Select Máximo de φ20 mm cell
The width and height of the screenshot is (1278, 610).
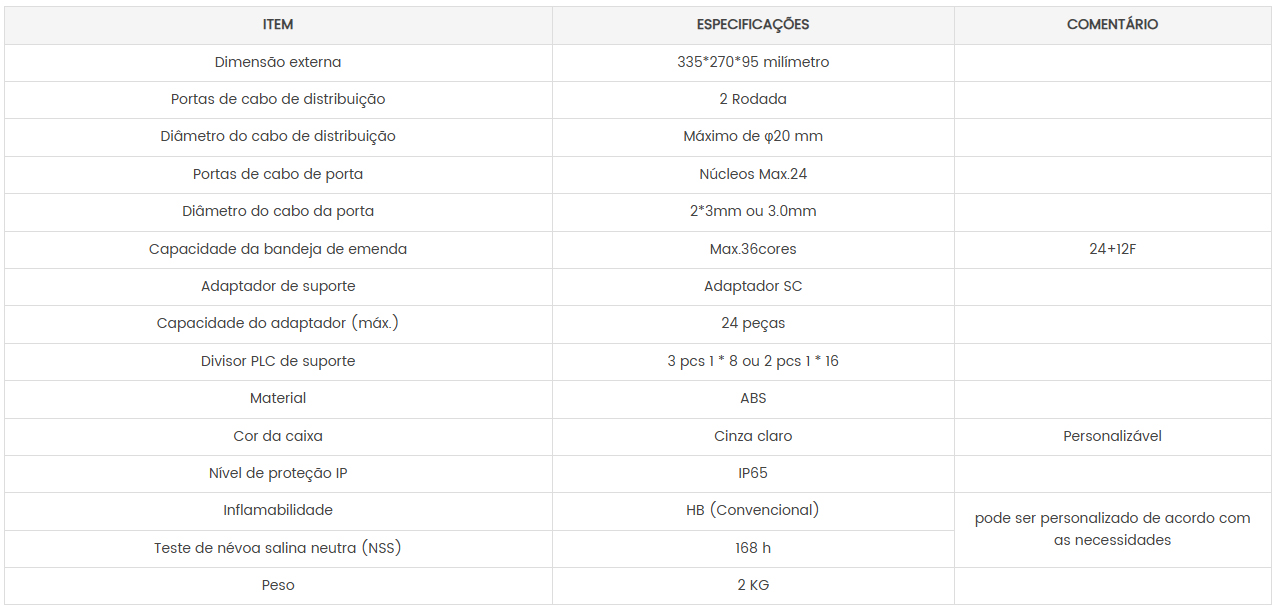(753, 136)
